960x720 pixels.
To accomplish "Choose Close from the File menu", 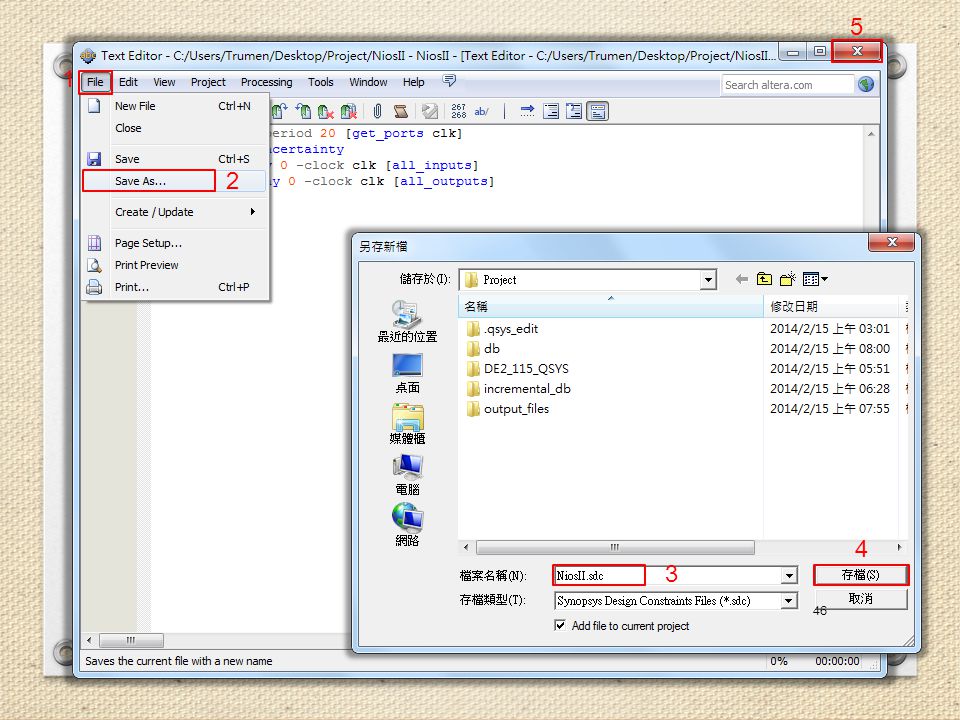I will (x=174, y=128).
